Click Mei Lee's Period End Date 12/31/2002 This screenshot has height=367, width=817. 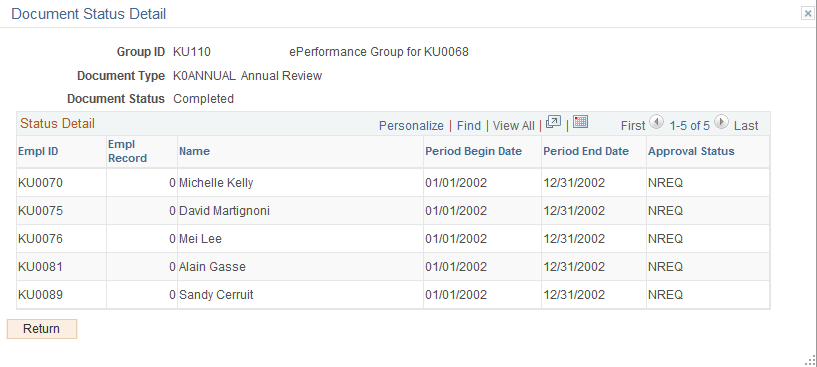574,239
